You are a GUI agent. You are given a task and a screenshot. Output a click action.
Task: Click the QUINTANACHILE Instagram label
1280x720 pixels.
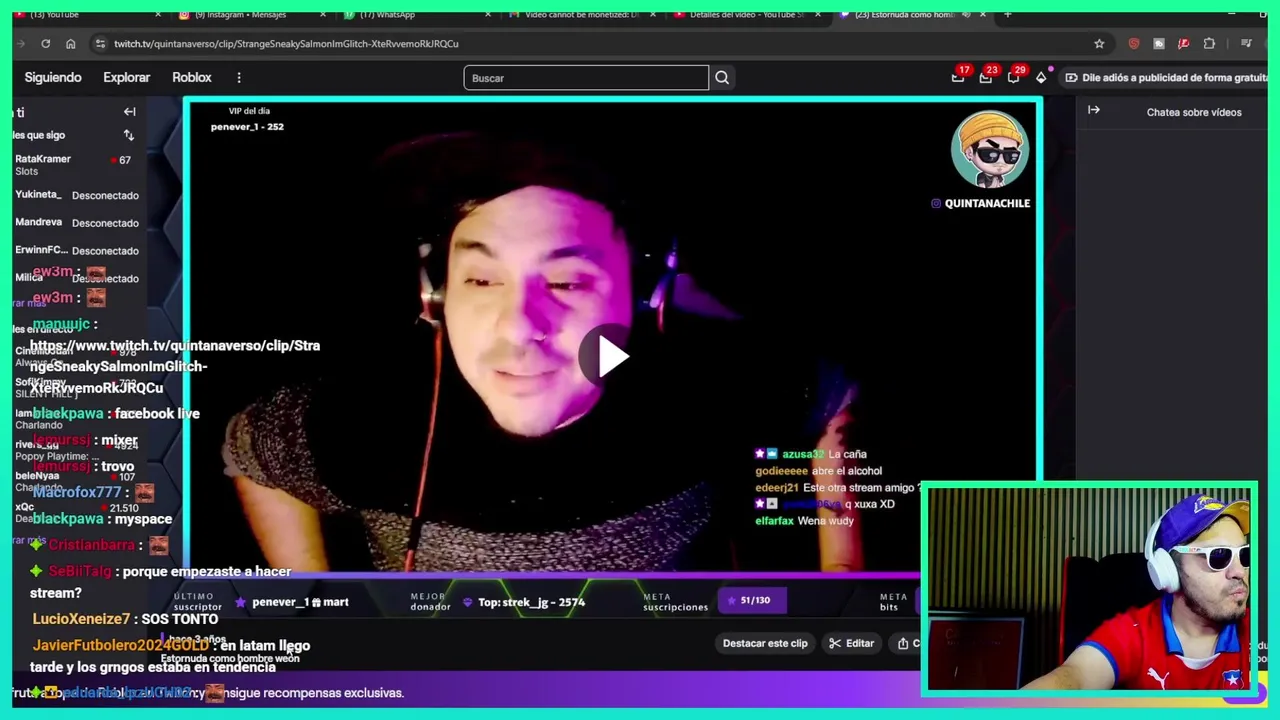(x=980, y=203)
